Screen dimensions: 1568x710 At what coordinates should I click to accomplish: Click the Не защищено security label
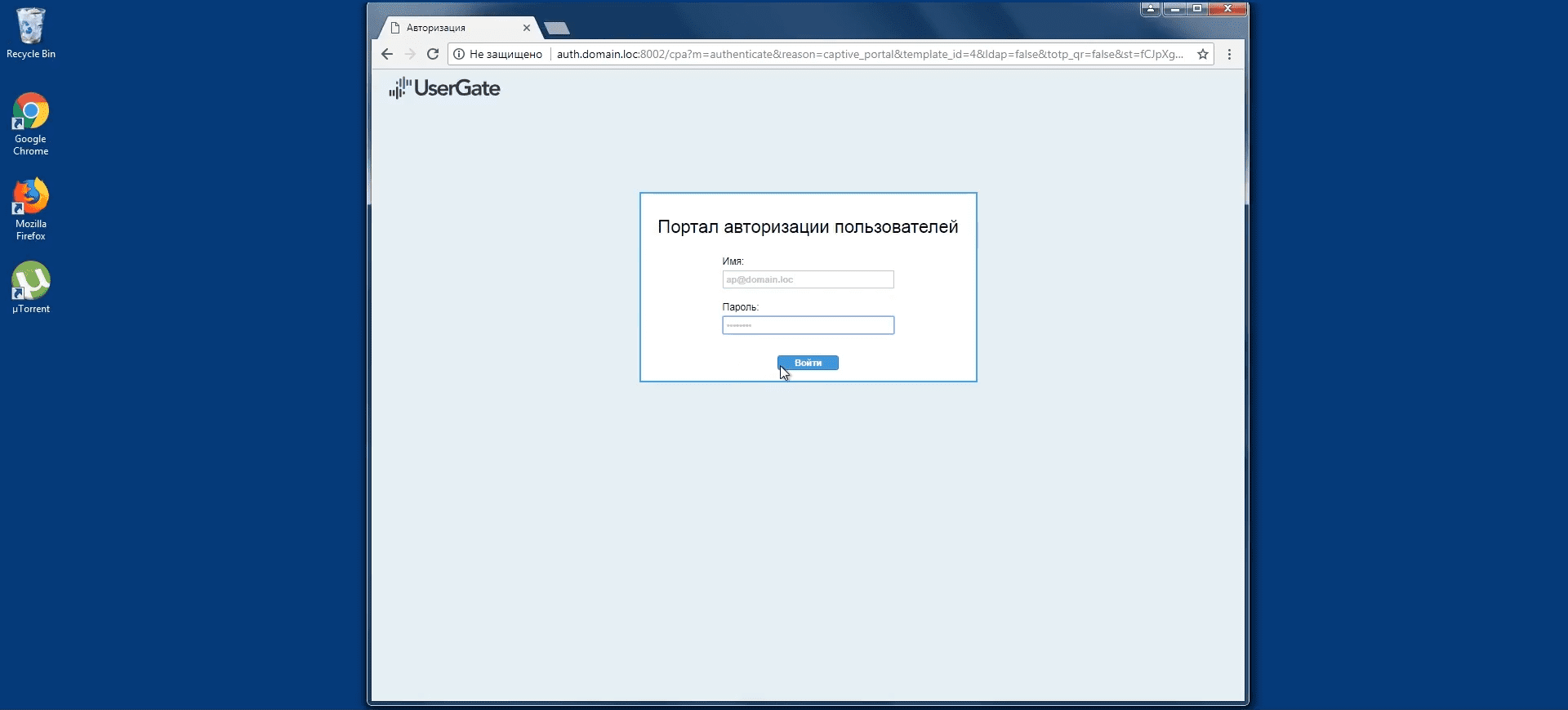506,54
